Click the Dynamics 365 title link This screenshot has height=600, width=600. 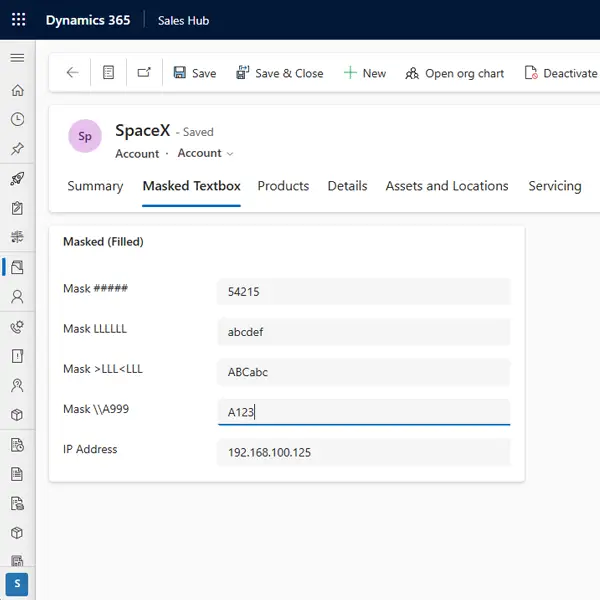click(x=88, y=20)
